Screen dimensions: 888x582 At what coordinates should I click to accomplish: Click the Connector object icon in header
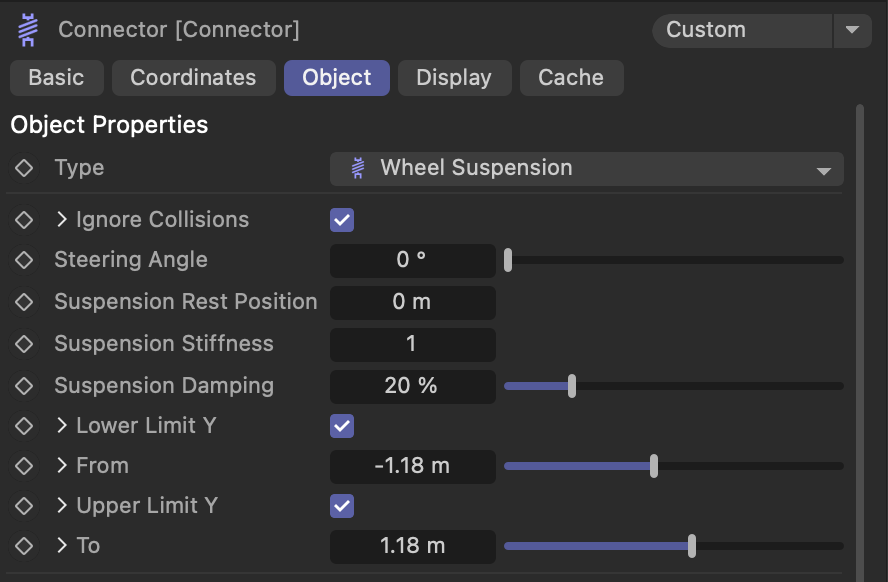28,30
